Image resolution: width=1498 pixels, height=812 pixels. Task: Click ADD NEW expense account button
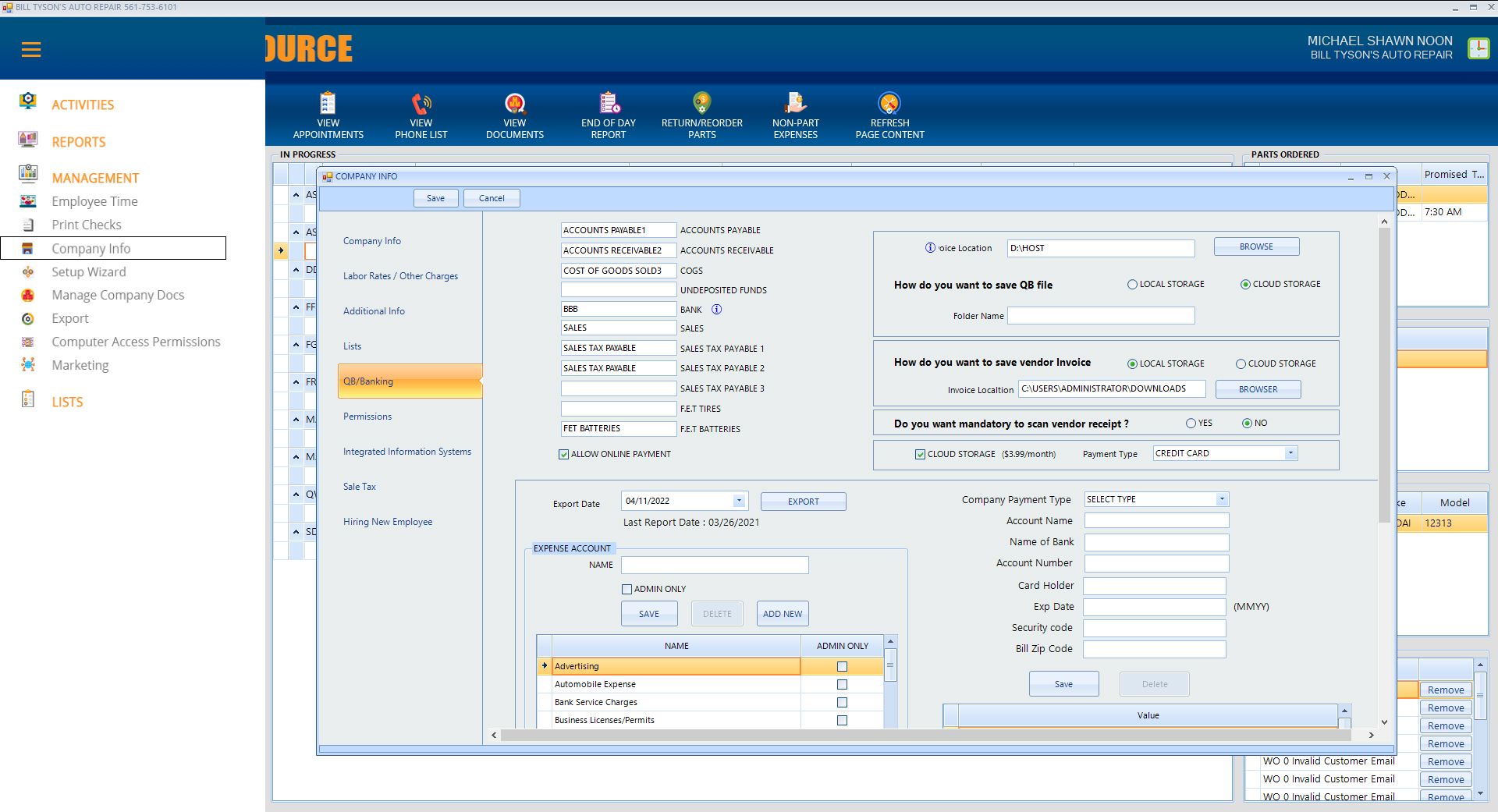(x=782, y=614)
